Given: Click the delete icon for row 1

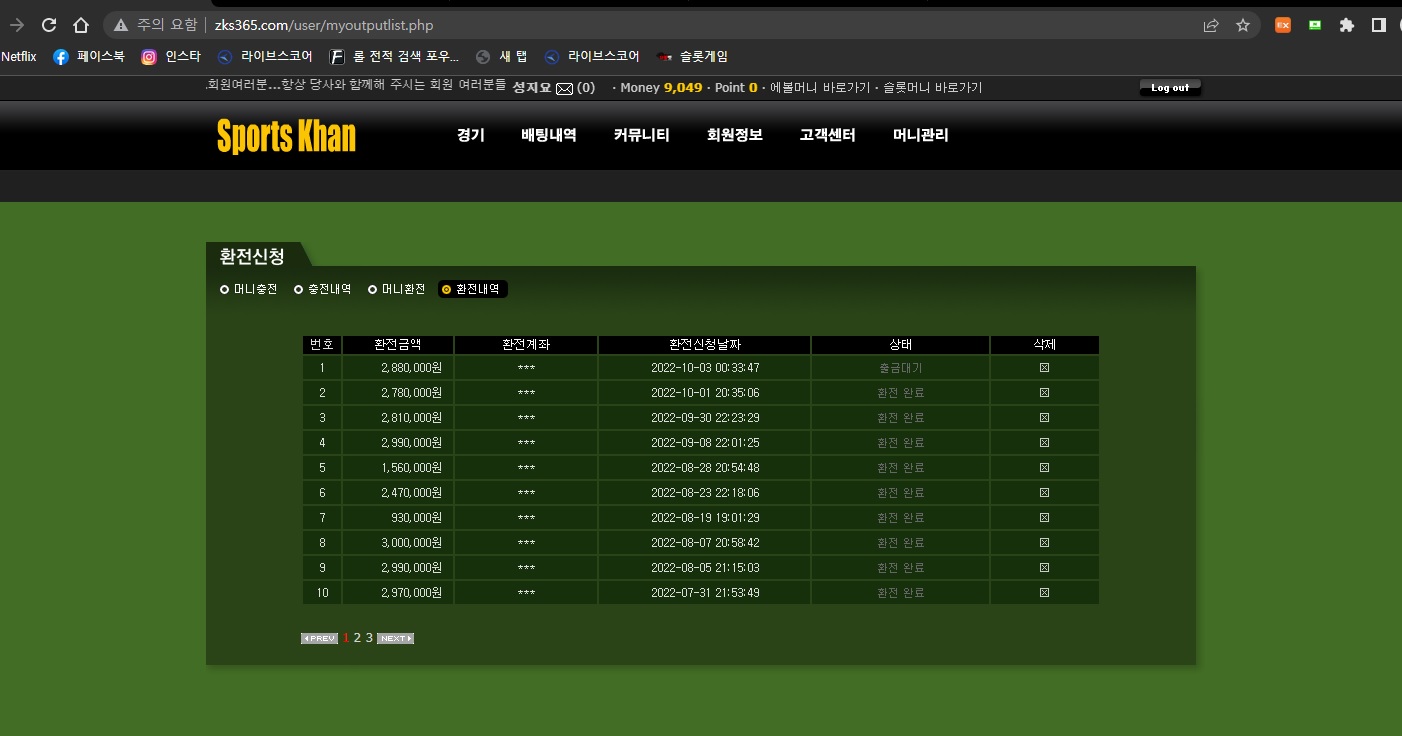Looking at the screenshot, I should (1044, 368).
